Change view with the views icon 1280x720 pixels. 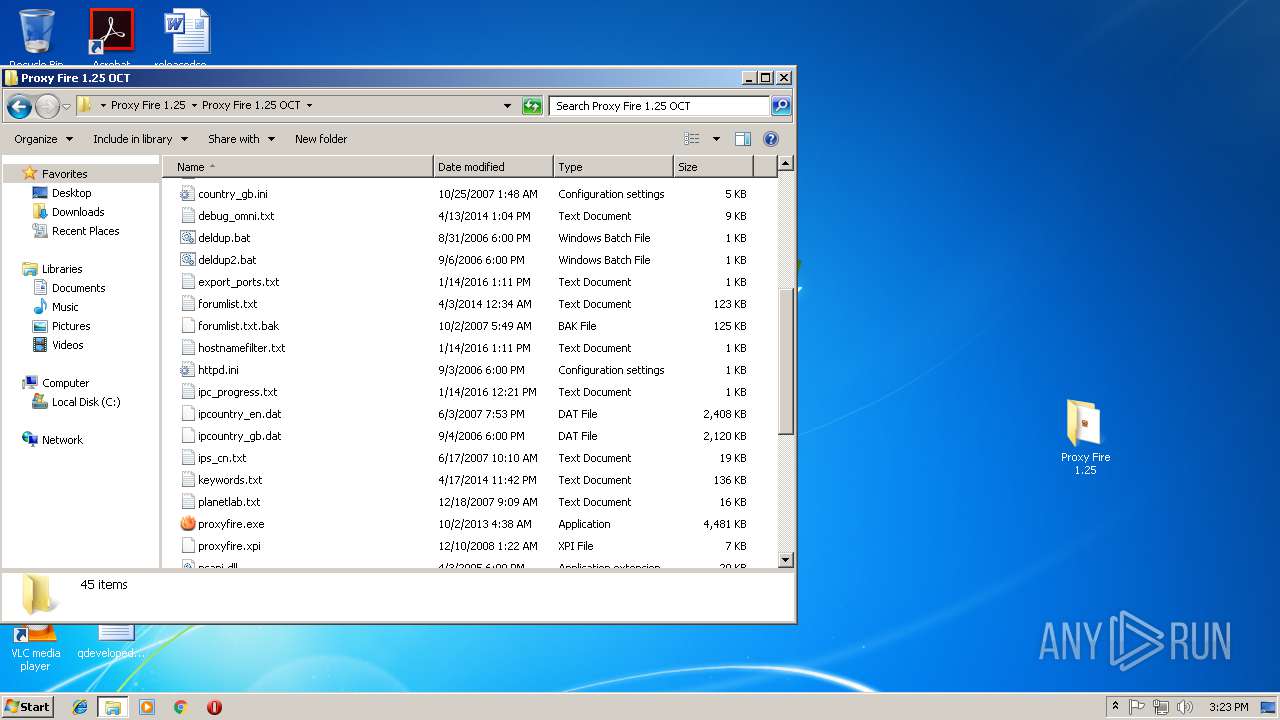tap(692, 139)
